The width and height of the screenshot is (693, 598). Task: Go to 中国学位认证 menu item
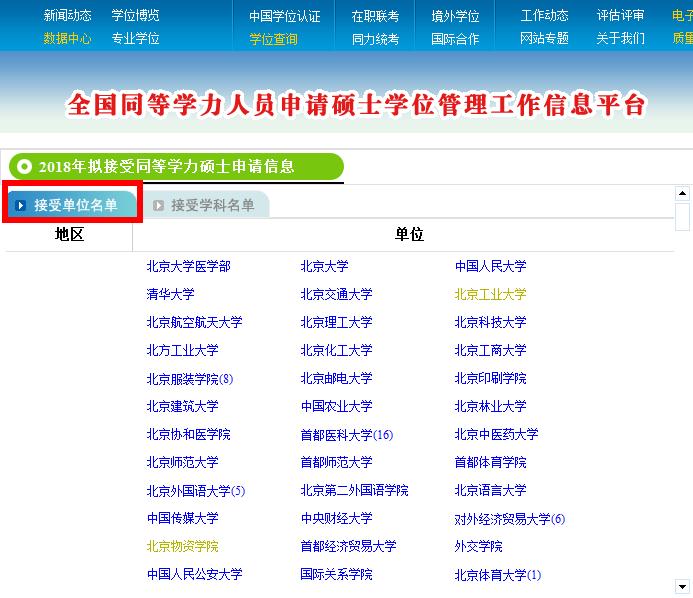coord(284,16)
